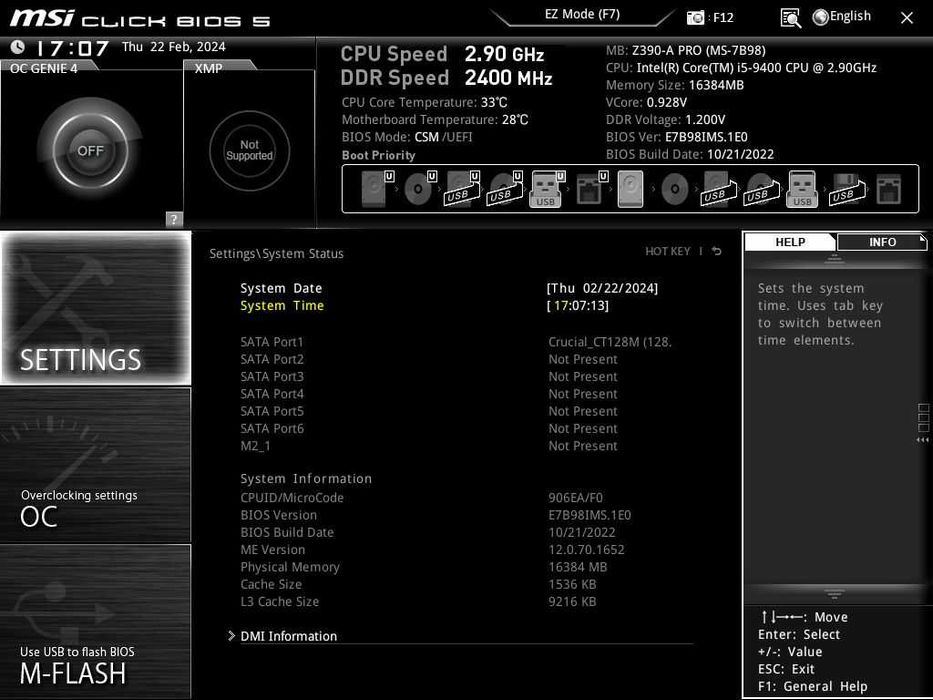
Task: Select the UEFI USB hard disk boot icon
Action: (462, 189)
